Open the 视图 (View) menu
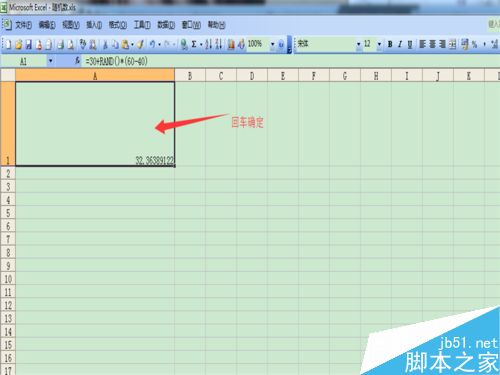Image resolution: width=500 pixels, height=375 pixels. coord(71,25)
